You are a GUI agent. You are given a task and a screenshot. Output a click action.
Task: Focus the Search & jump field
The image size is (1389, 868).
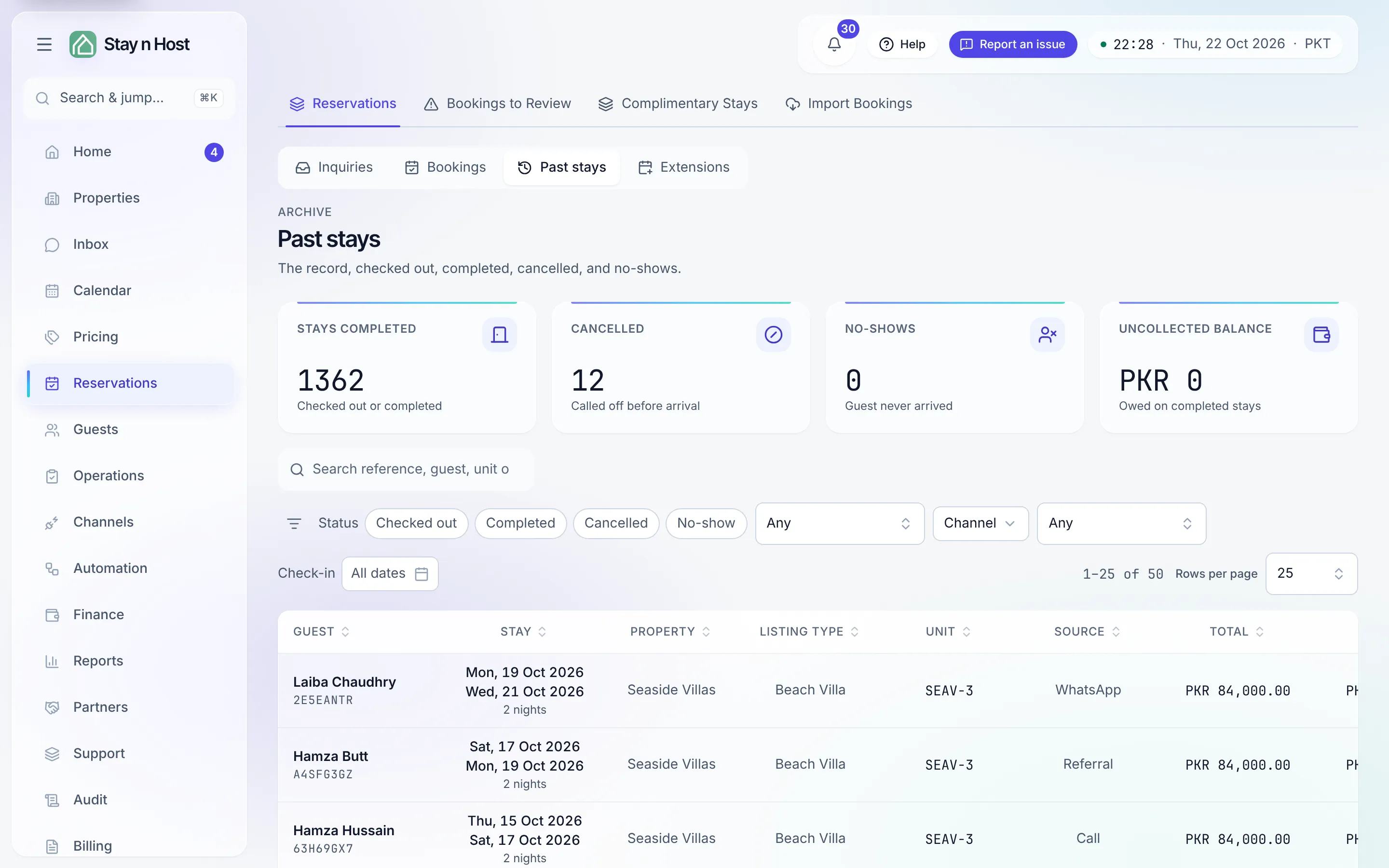click(x=129, y=98)
